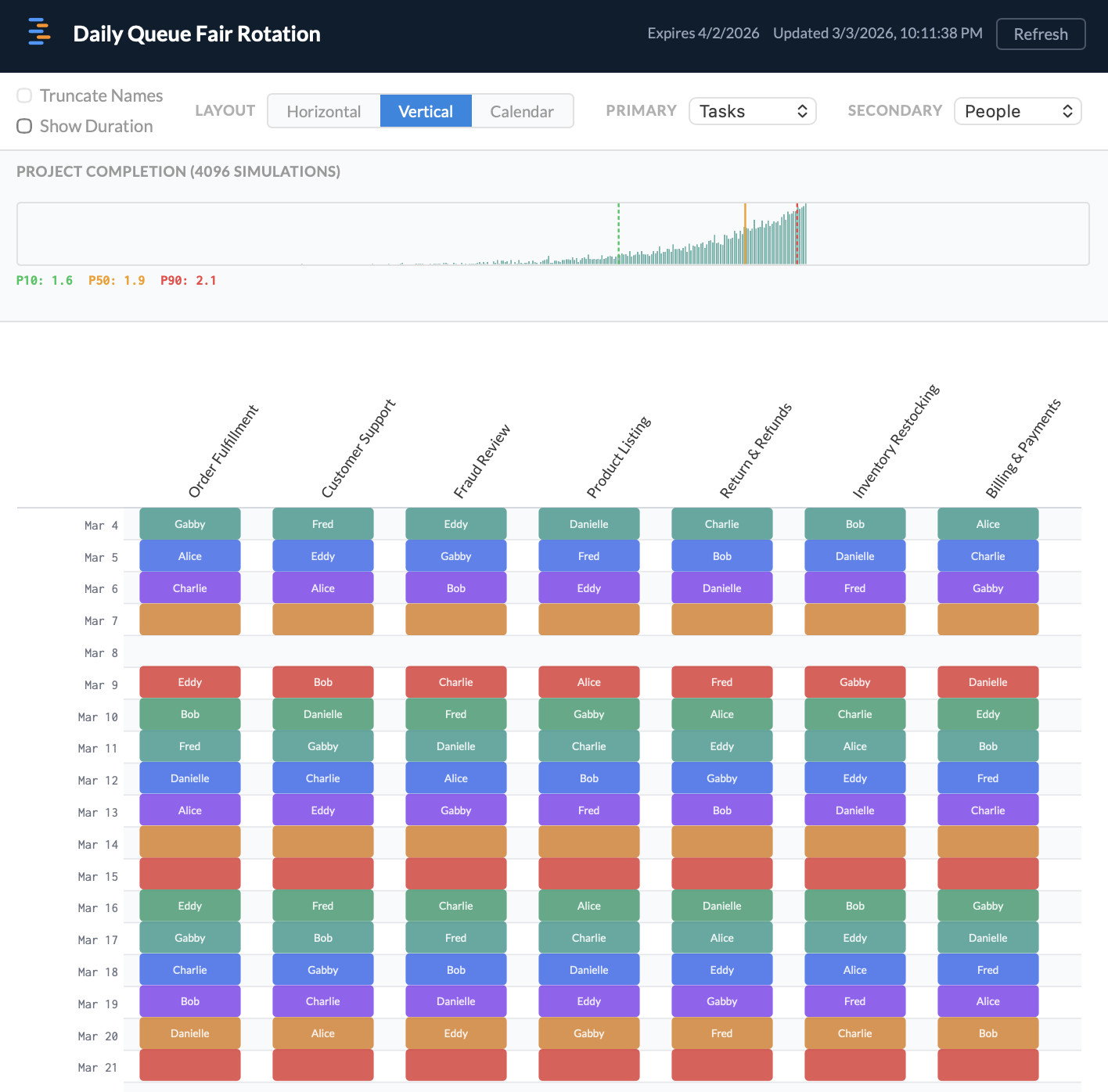Click the P90: 2.1 percentile label

(x=188, y=279)
